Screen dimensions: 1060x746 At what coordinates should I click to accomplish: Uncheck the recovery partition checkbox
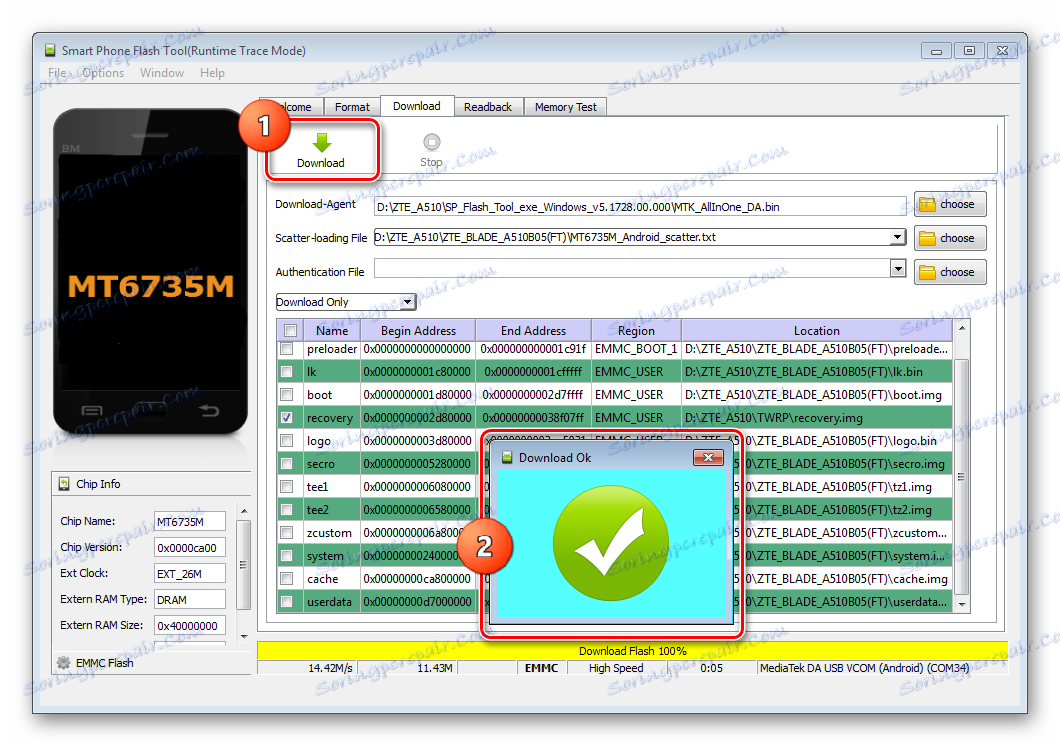[x=287, y=418]
